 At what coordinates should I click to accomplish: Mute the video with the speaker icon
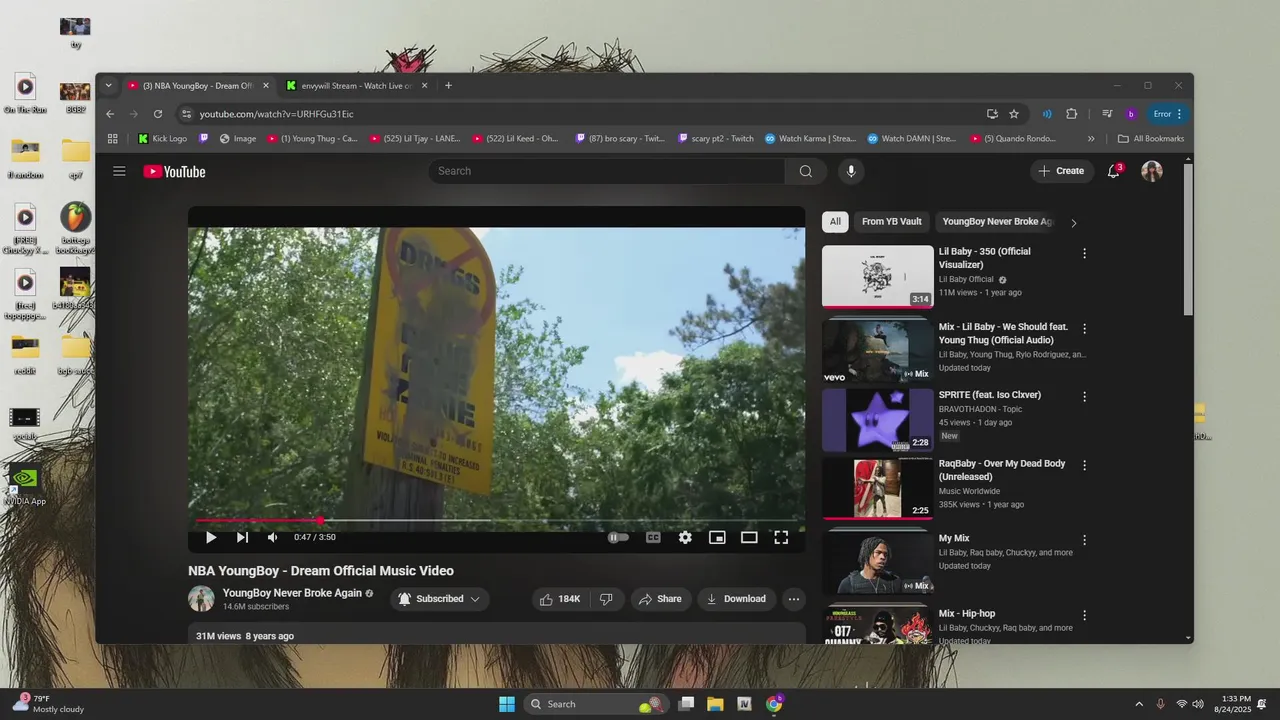(272, 537)
